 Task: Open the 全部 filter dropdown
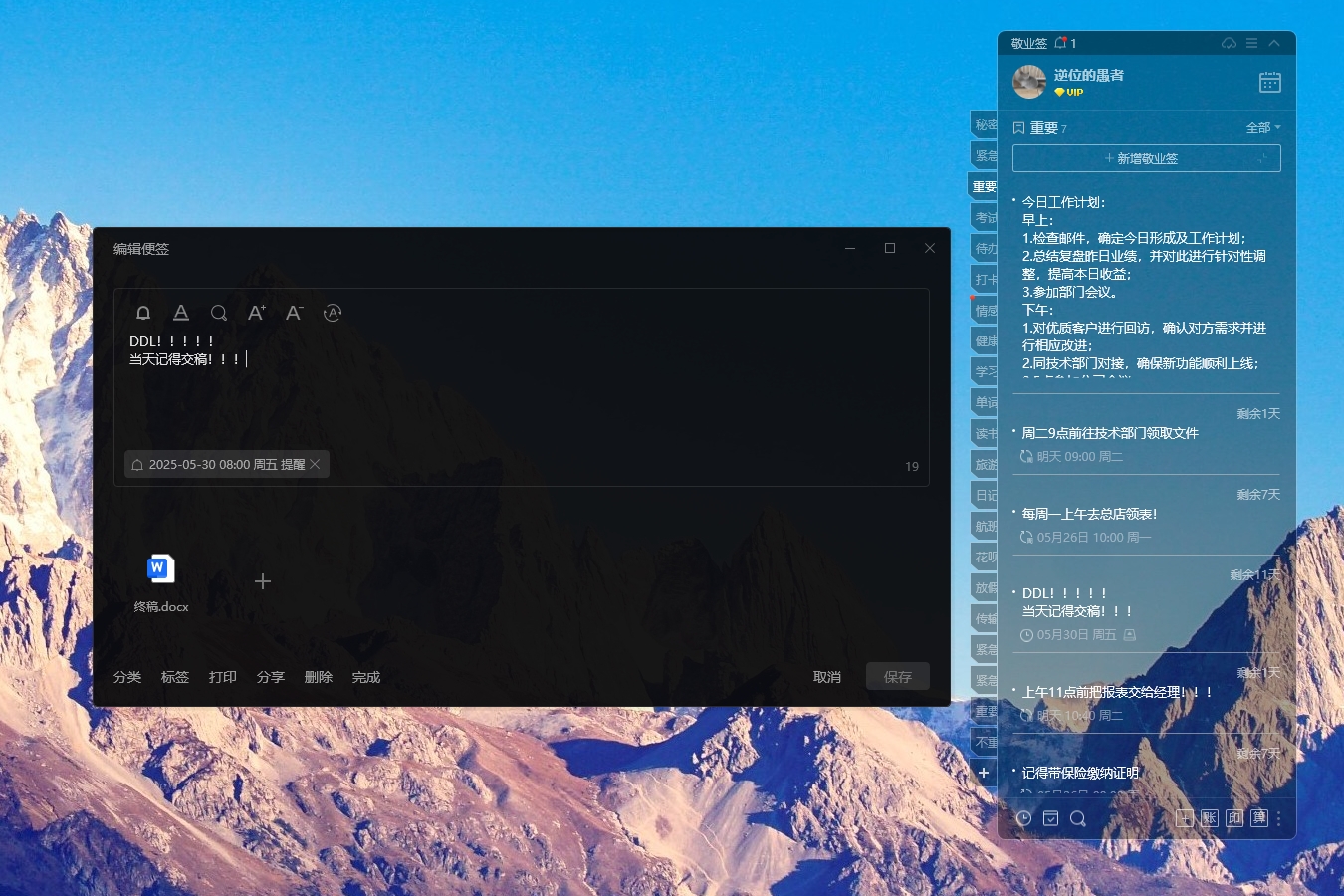click(x=1263, y=127)
